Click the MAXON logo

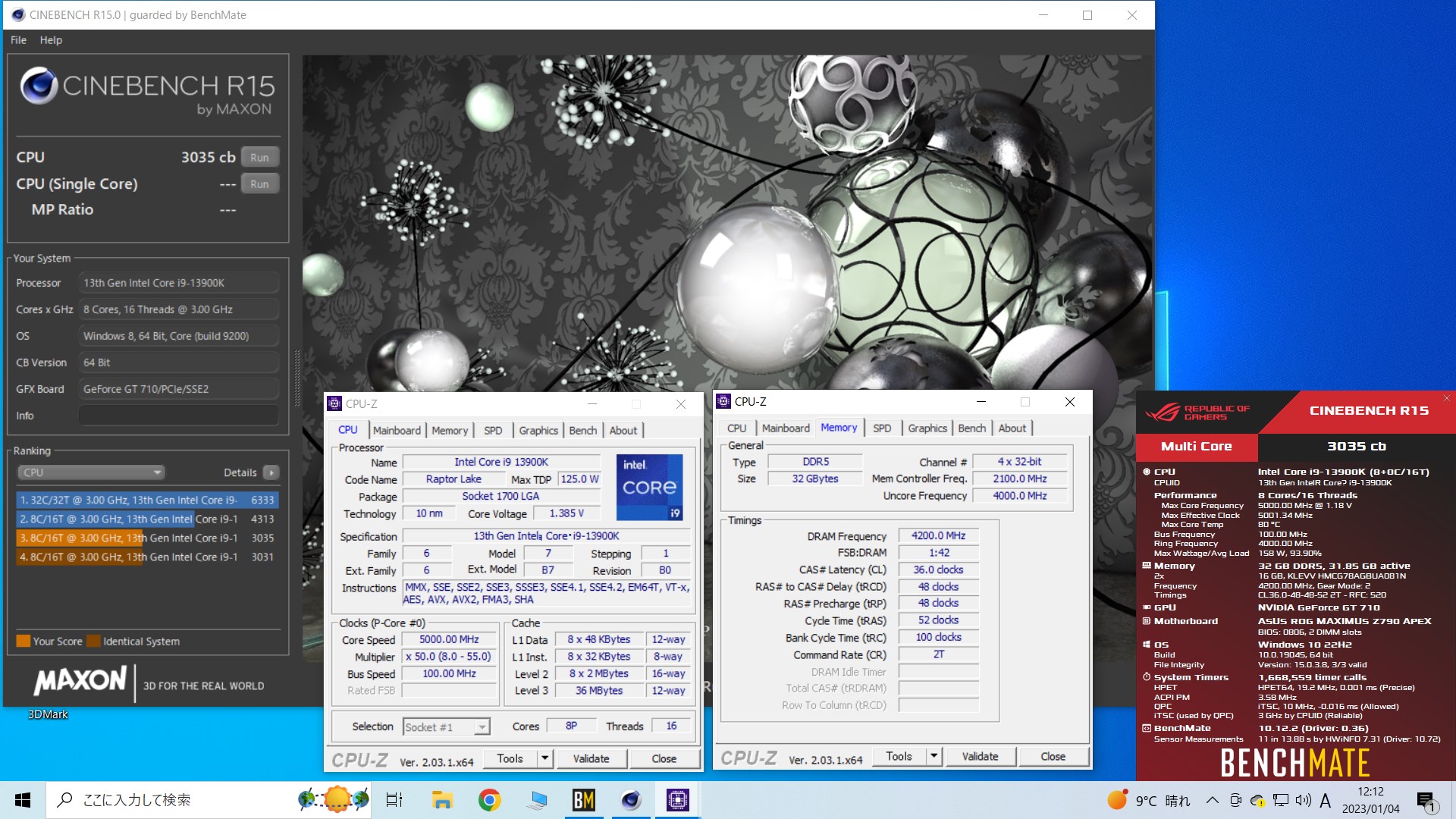pyautogui.click(x=80, y=680)
